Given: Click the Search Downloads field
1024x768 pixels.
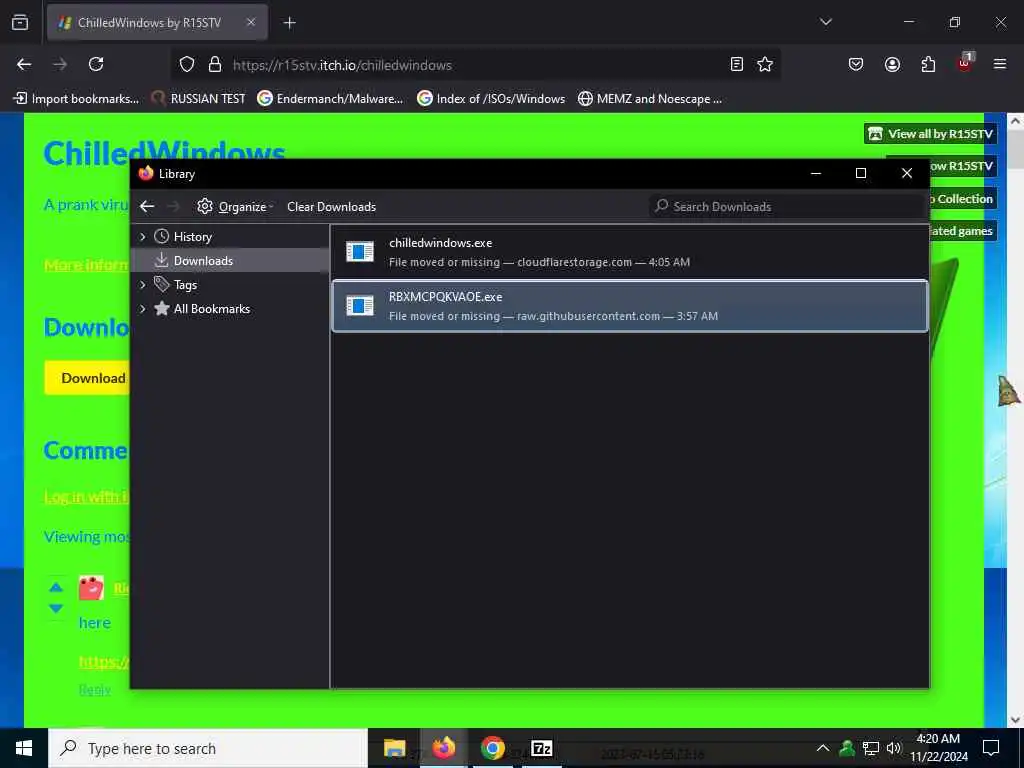Looking at the screenshot, I should tap(786, 206).
